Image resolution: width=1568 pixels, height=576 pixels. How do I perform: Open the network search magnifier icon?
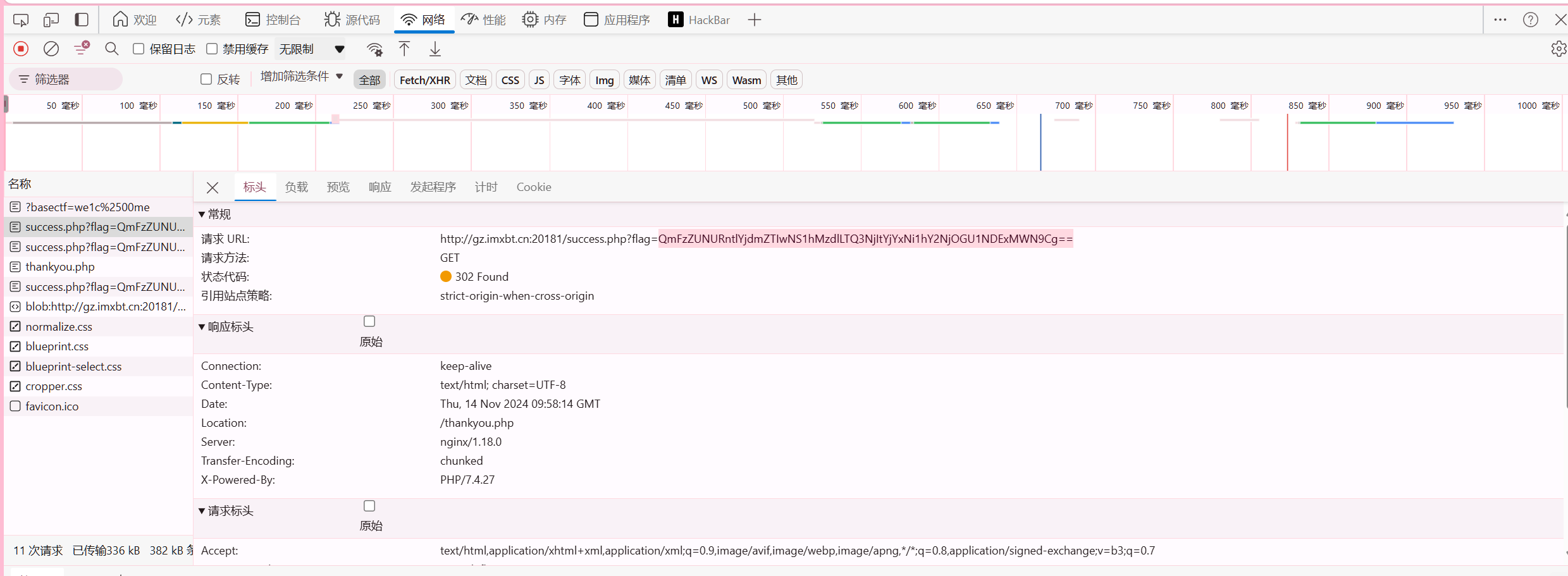click(112, 49)
